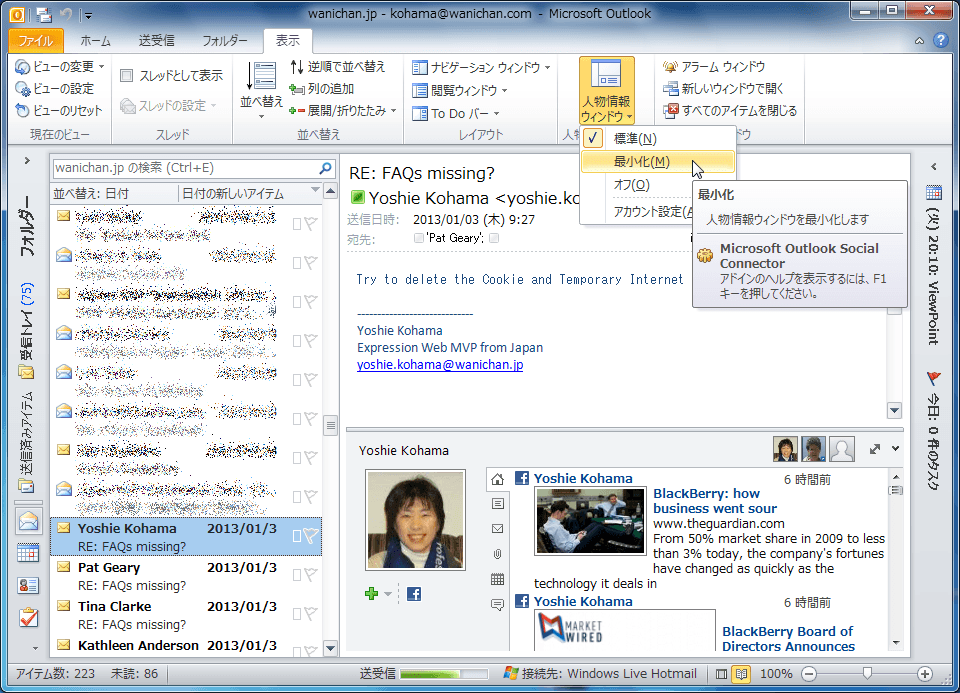Screen dimensions: 960x693
Task: Choose 最小化(M) from the menu
Action: (x=658, y=162)
